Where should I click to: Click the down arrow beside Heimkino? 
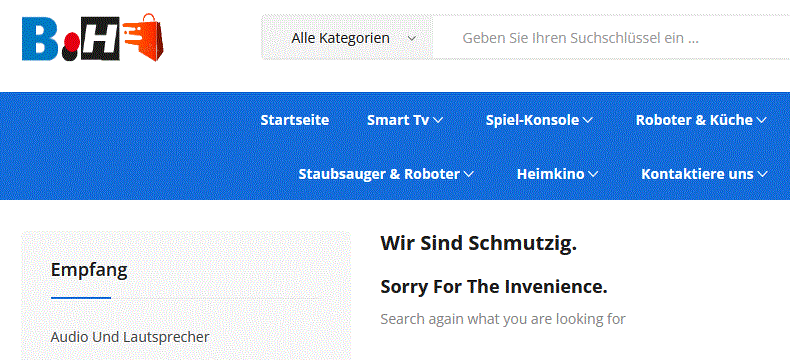[593, 174]
